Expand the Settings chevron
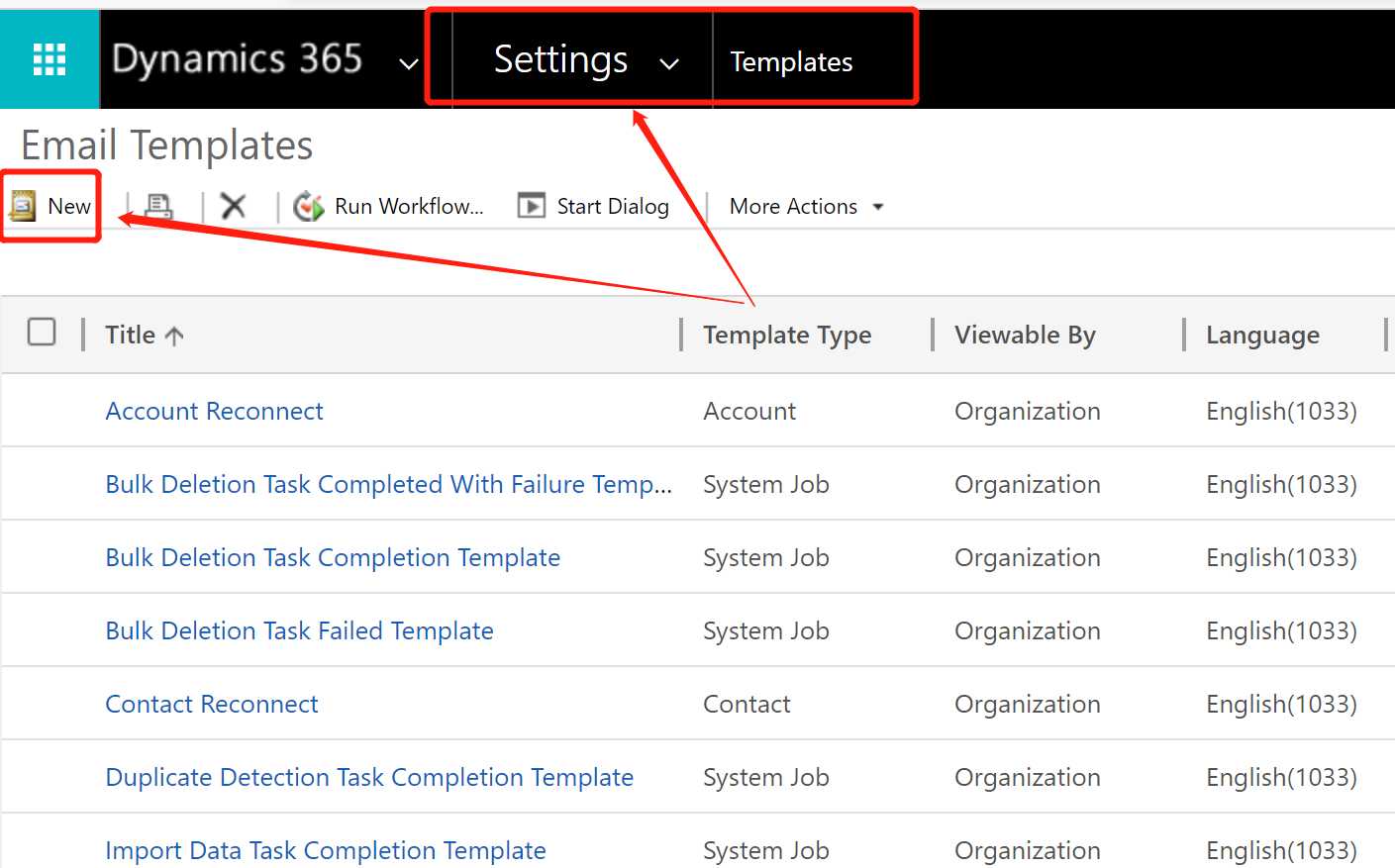This screenshot has width=1395, height=868. [x=669, y=64]
